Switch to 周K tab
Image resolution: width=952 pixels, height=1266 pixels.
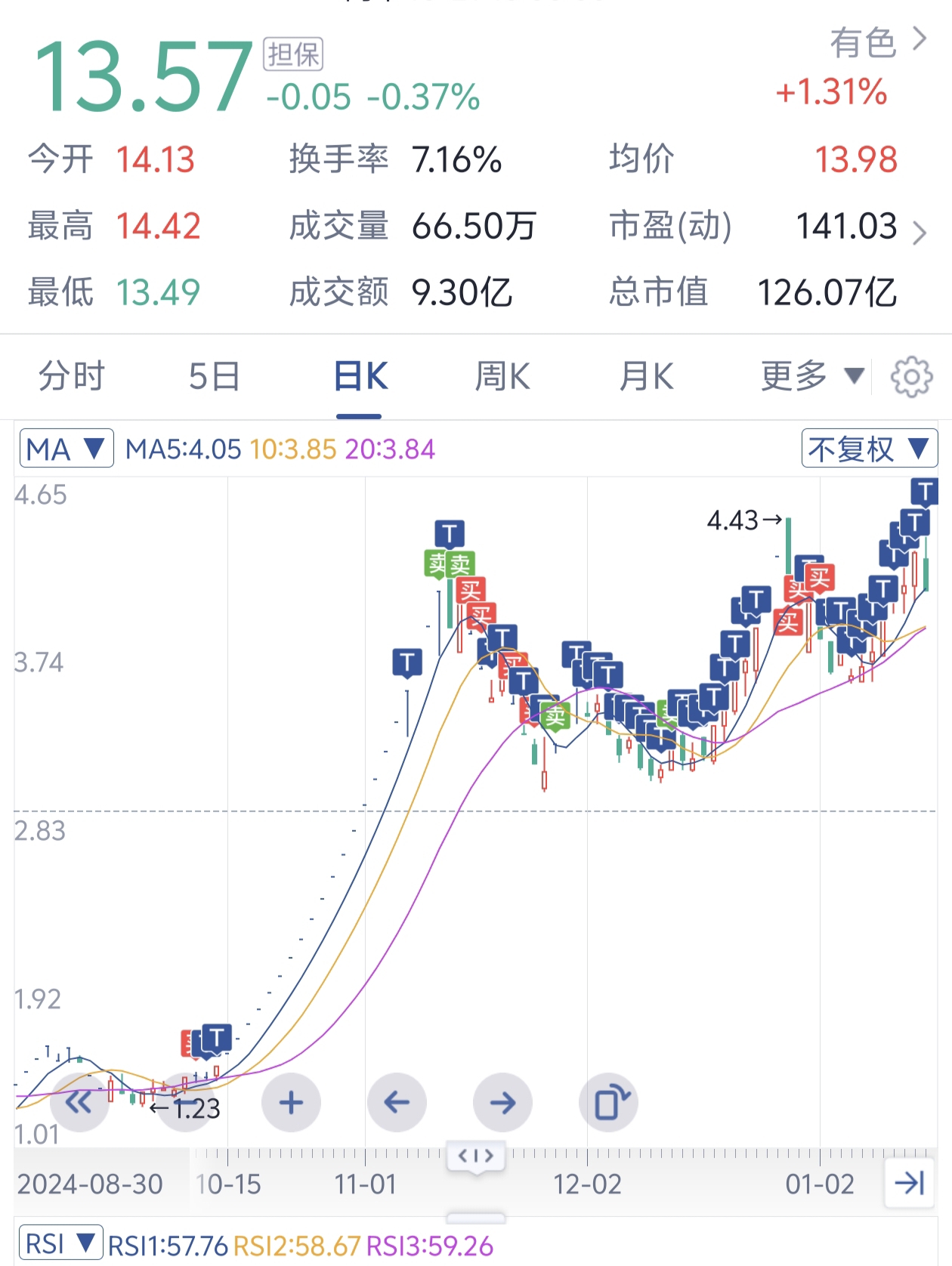click(502, 375)
